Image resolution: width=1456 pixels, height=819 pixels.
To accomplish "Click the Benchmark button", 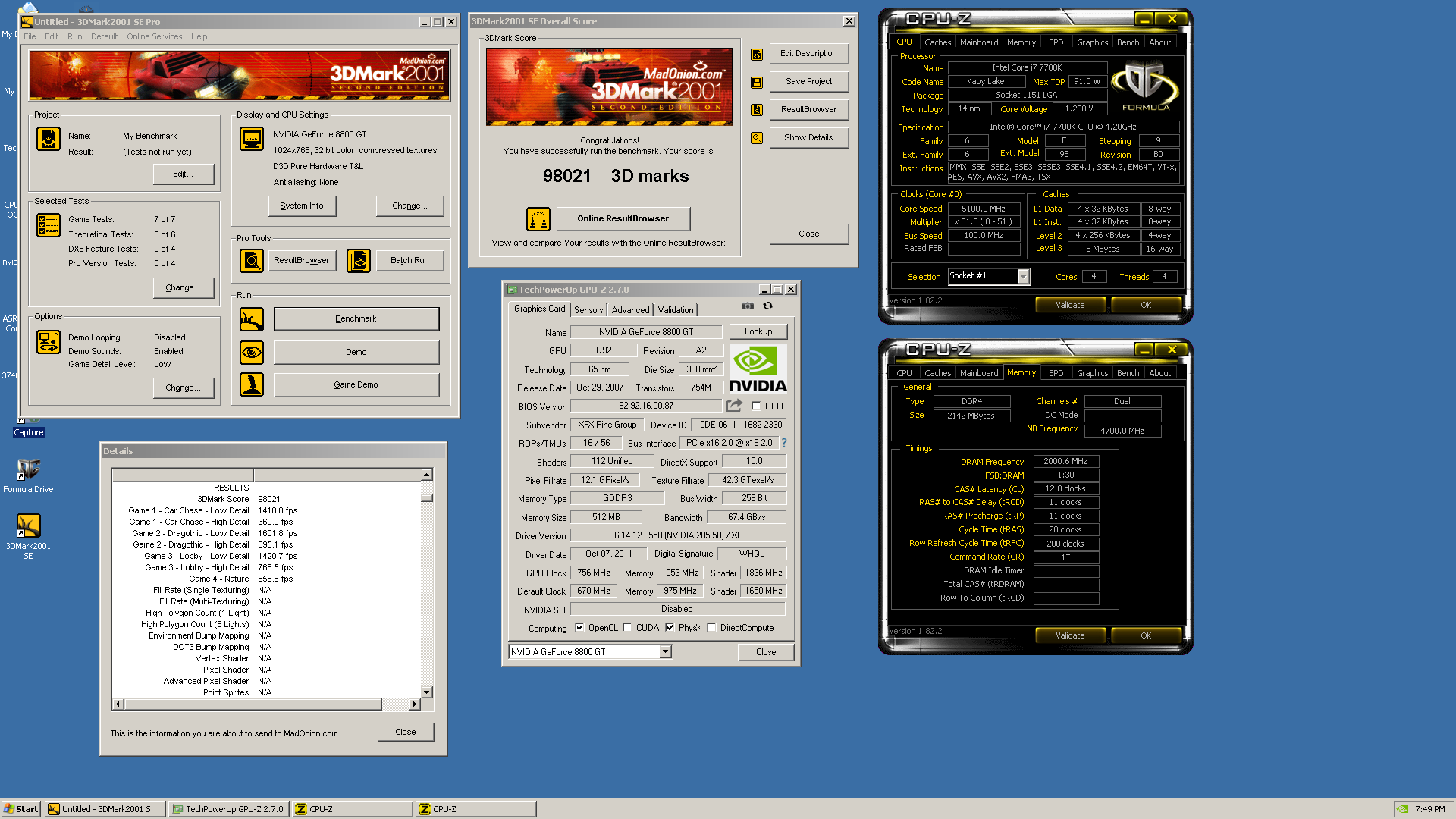I will [x=356, y=319].
